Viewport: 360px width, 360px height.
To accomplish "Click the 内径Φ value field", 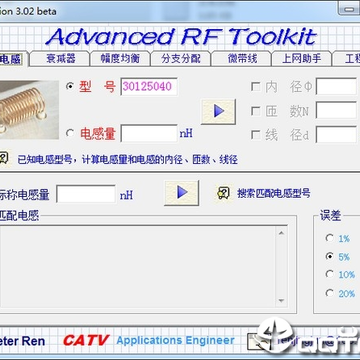I will [x=336, y=87].
